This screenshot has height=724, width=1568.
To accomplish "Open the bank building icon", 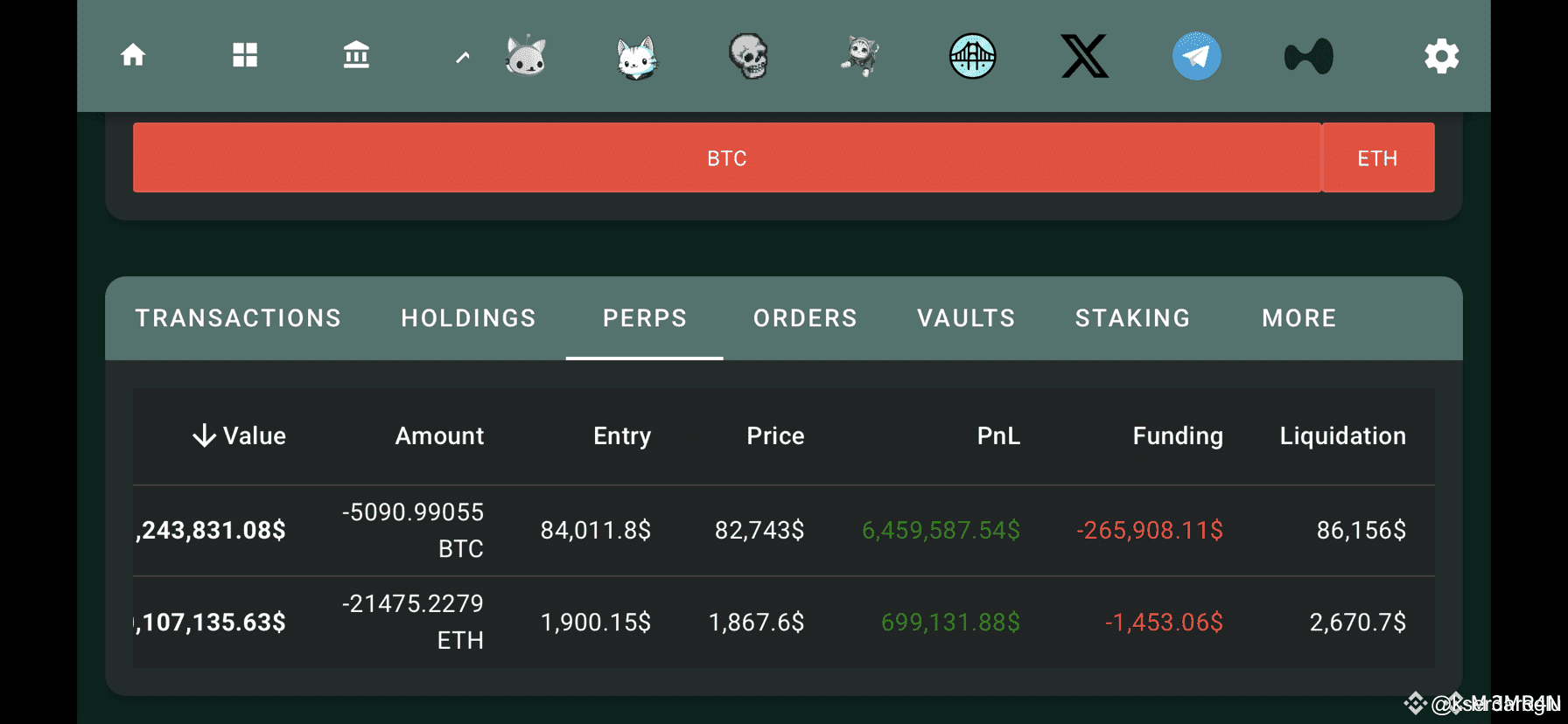I will pos(356,56).
